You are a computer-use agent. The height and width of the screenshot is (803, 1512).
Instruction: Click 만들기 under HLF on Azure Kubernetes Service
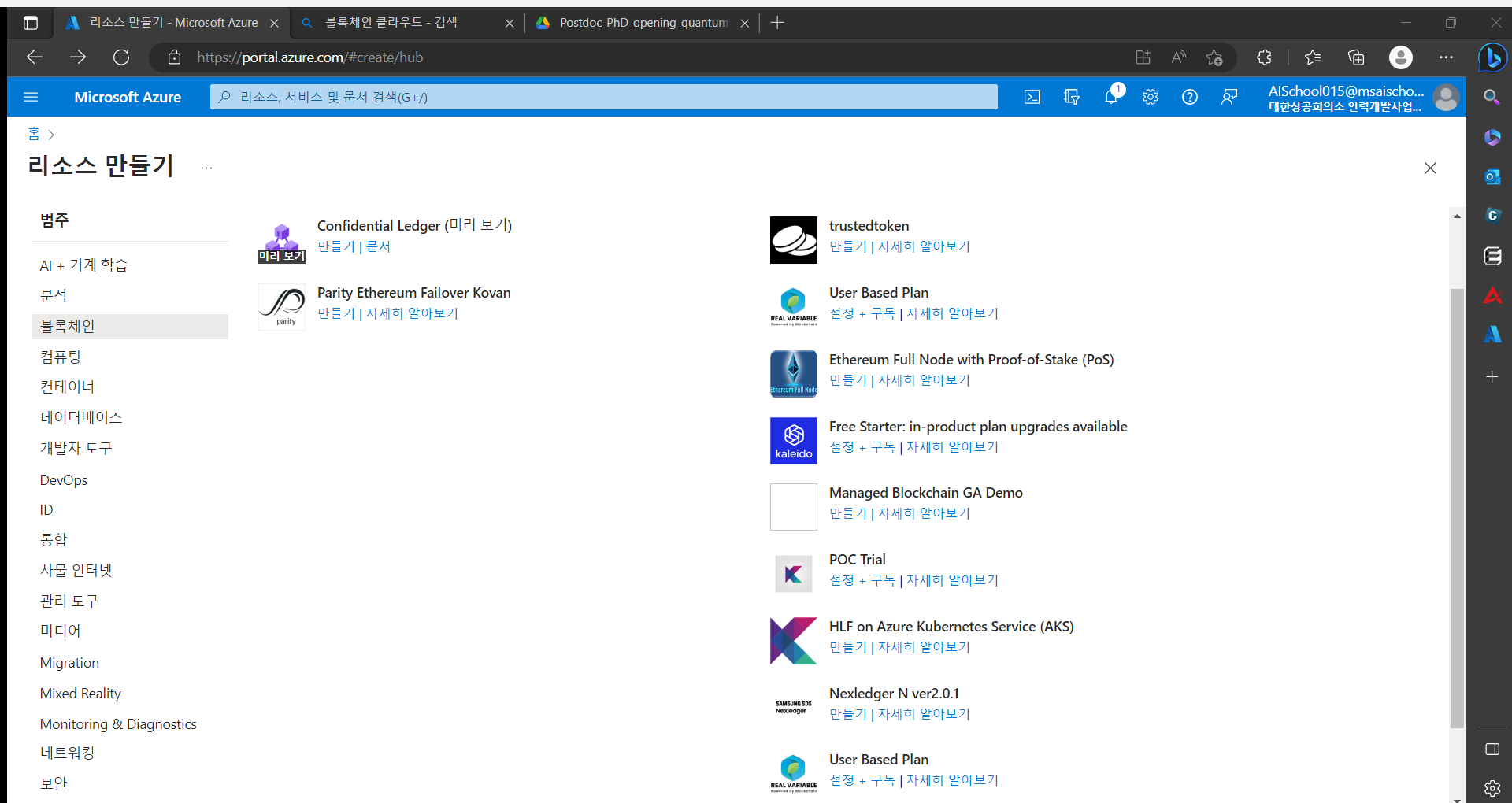848,647
